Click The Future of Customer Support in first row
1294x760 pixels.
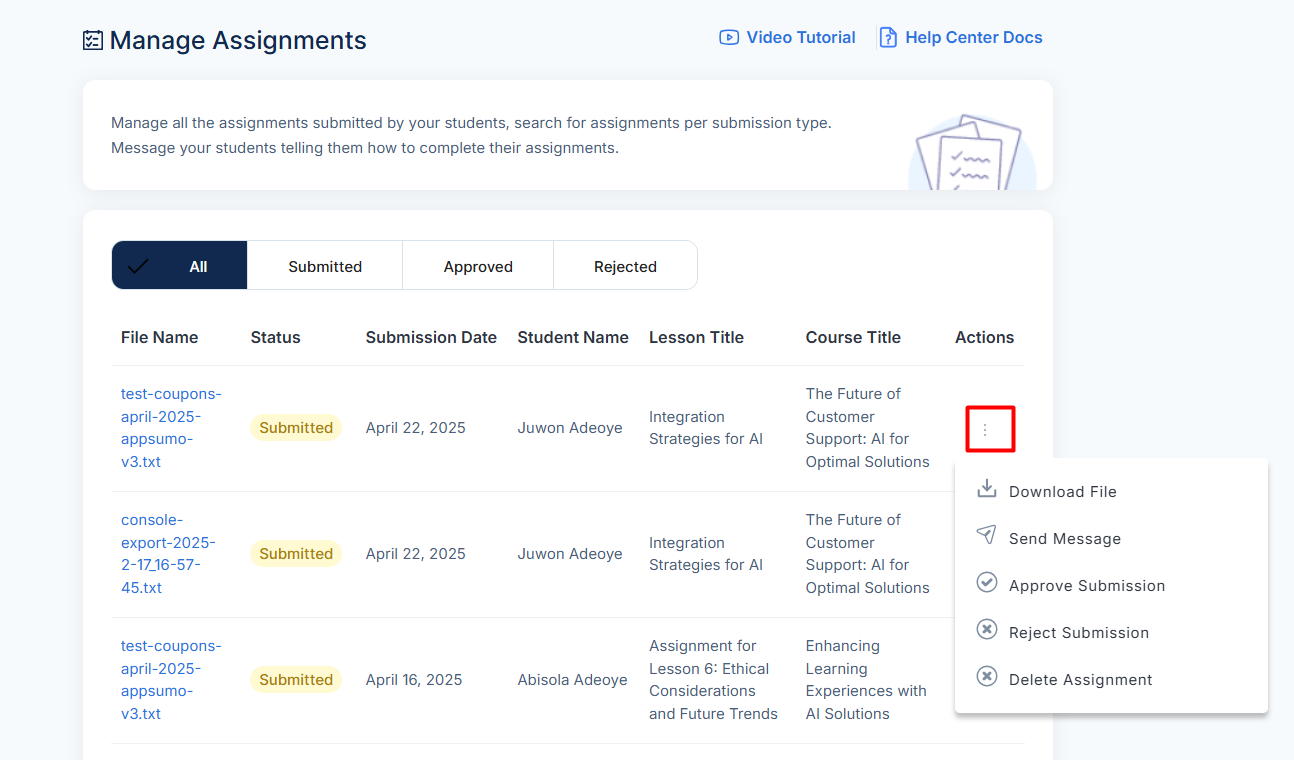pos(868,428)
